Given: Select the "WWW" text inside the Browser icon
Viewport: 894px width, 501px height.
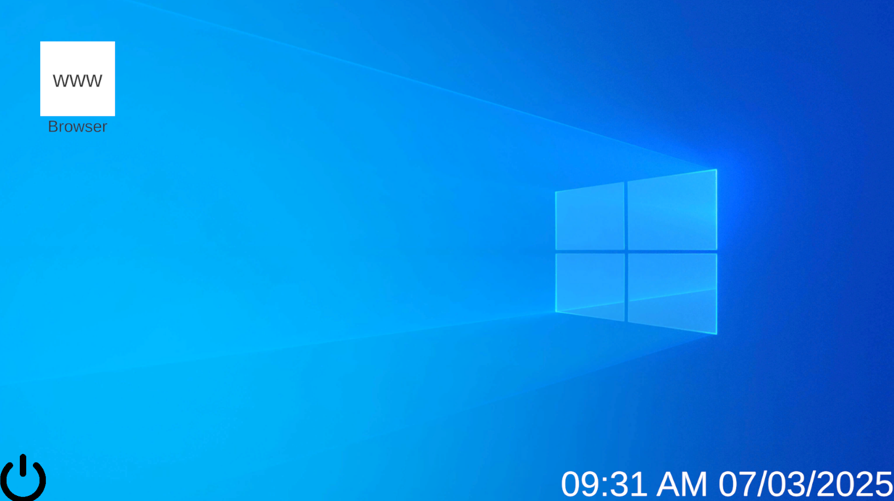Looking at the screenshot, I should 77,81.
